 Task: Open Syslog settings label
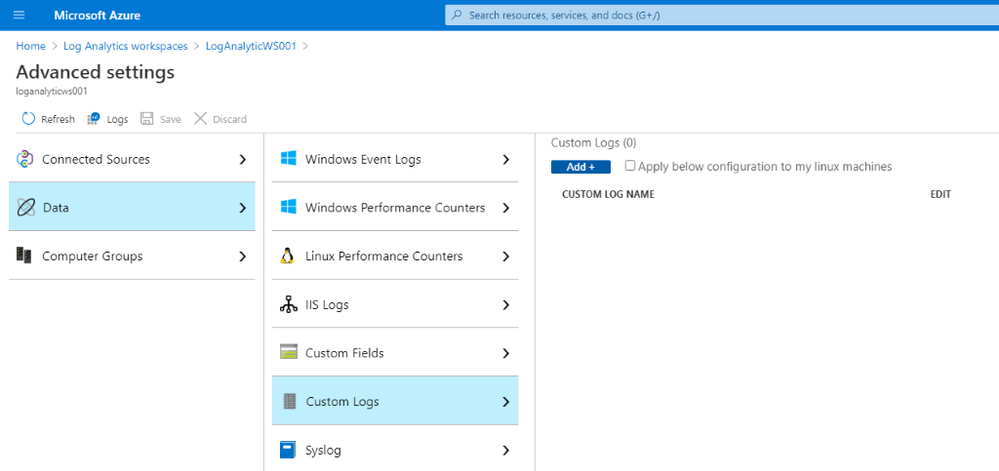[x=323, y=451]
